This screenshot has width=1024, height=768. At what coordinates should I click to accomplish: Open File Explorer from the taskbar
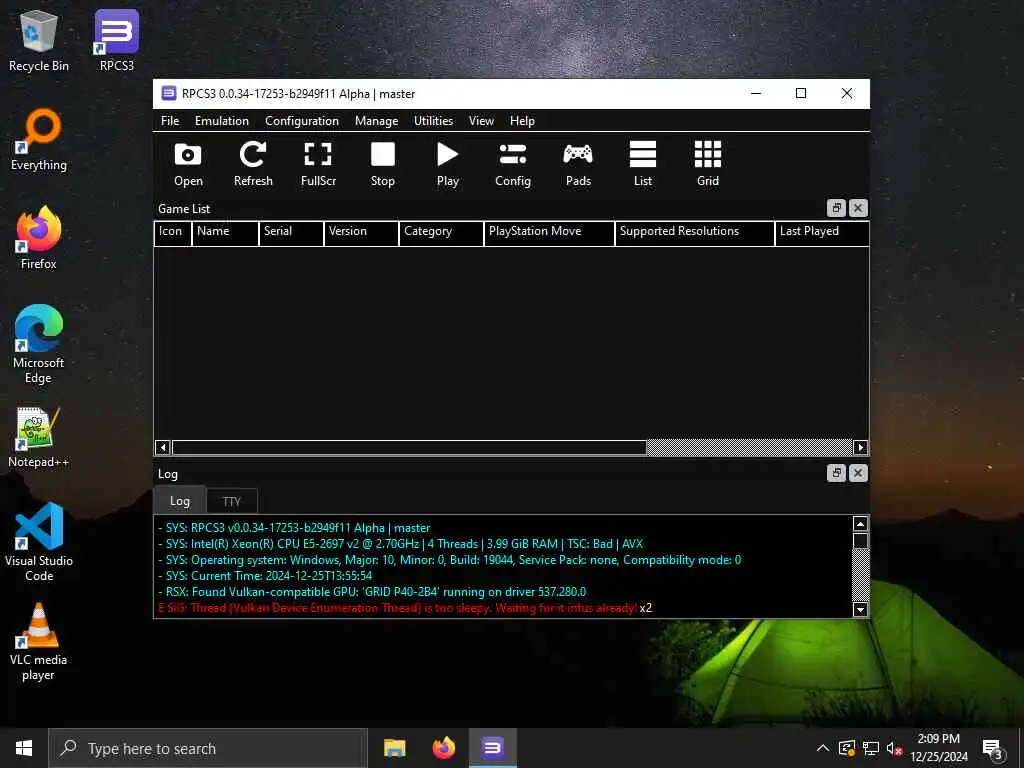(394, 748)
